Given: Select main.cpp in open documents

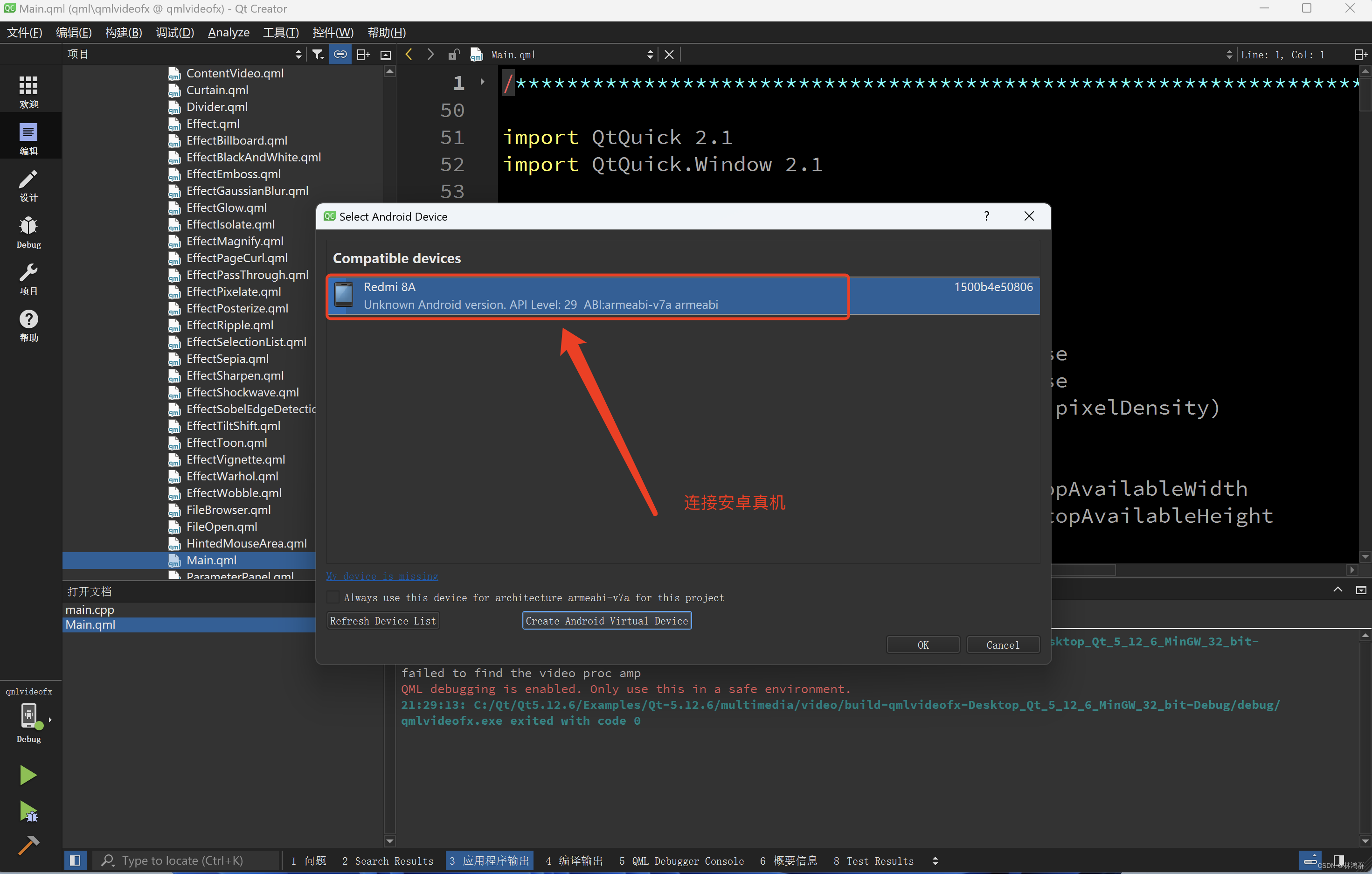Looking at the screenshot, I should coord(90,609).
